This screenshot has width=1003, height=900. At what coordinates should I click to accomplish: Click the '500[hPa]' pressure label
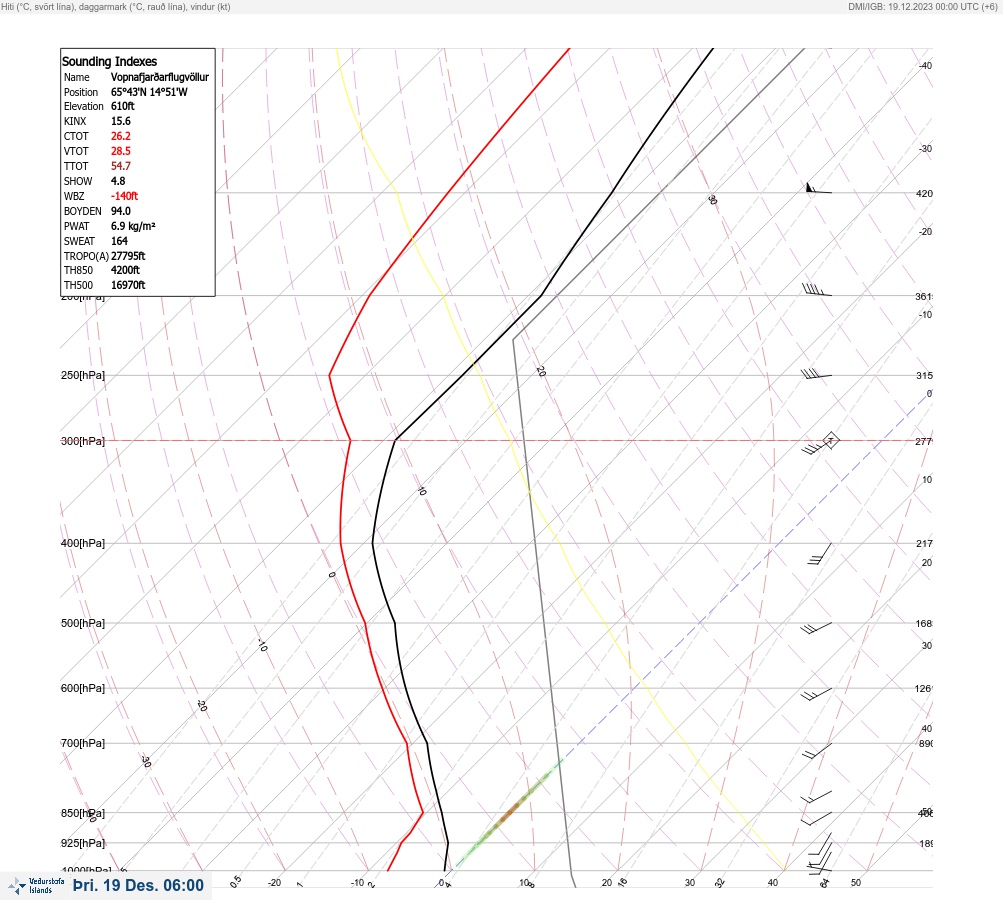coord(83,623)
